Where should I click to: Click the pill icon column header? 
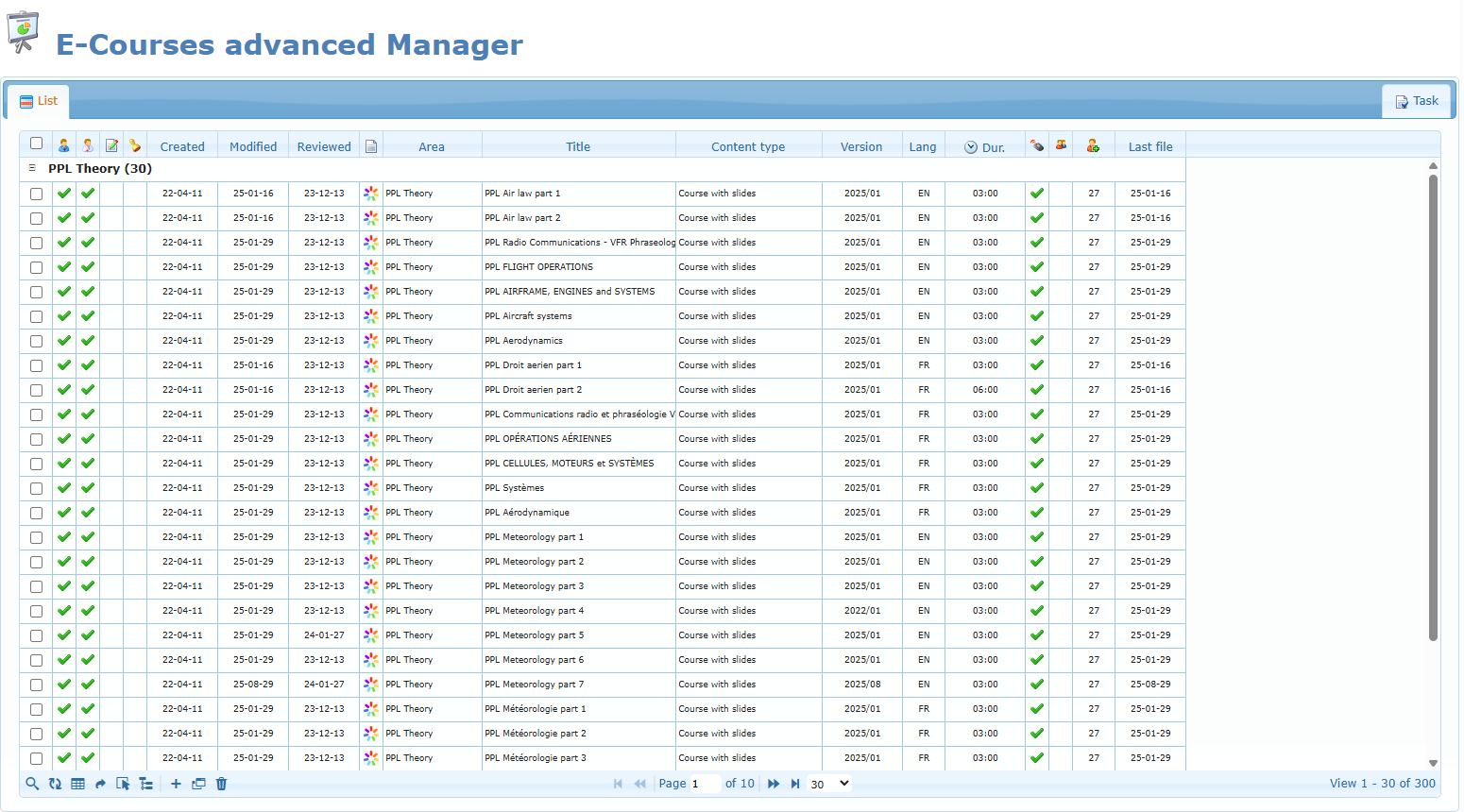pos(1037,145)
